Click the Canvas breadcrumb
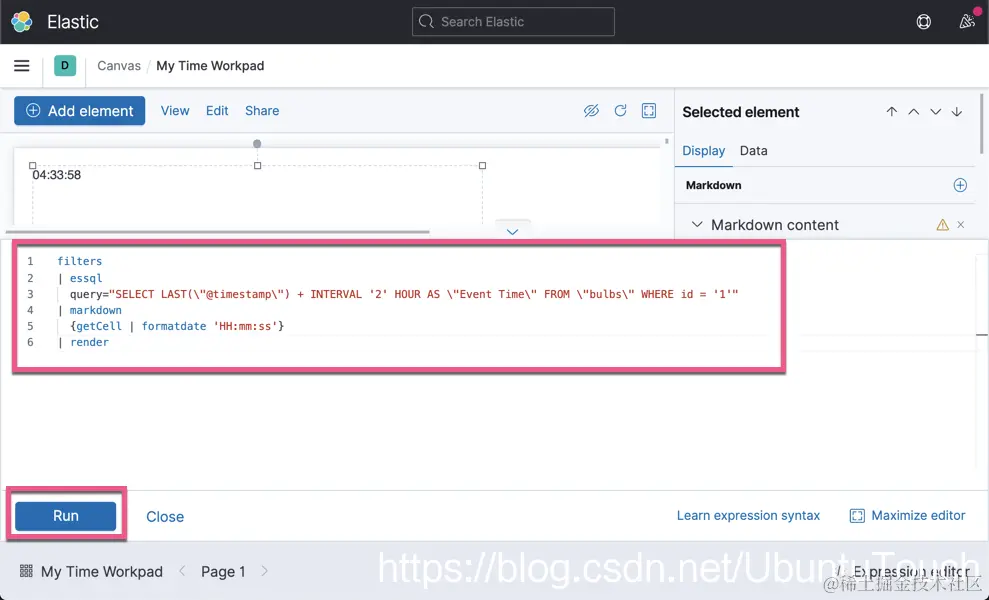989x600 pixels. pyautogui.click(x=119, y=66)
